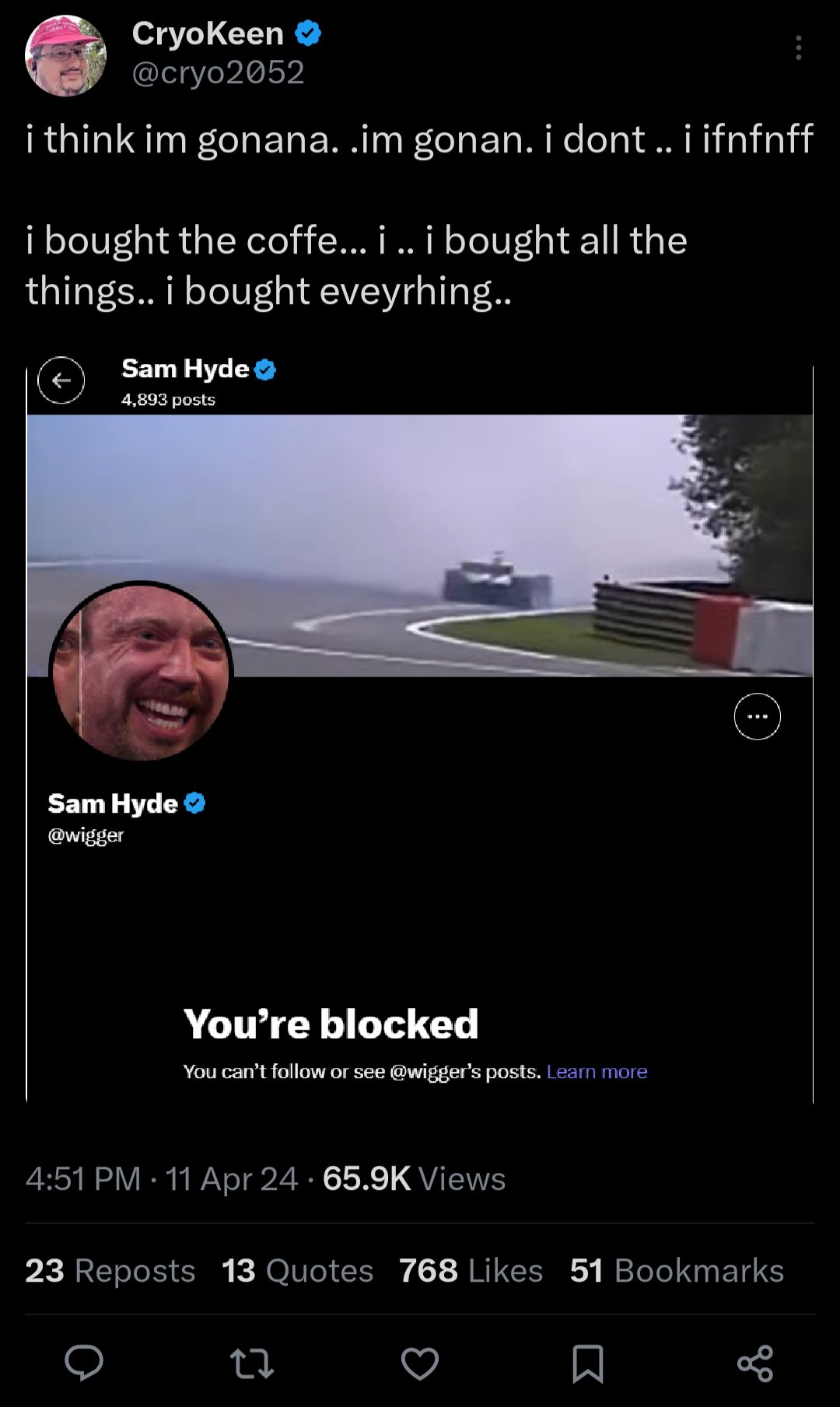
Task: Select the @cryo2052 handle
Action: (218, 72)
